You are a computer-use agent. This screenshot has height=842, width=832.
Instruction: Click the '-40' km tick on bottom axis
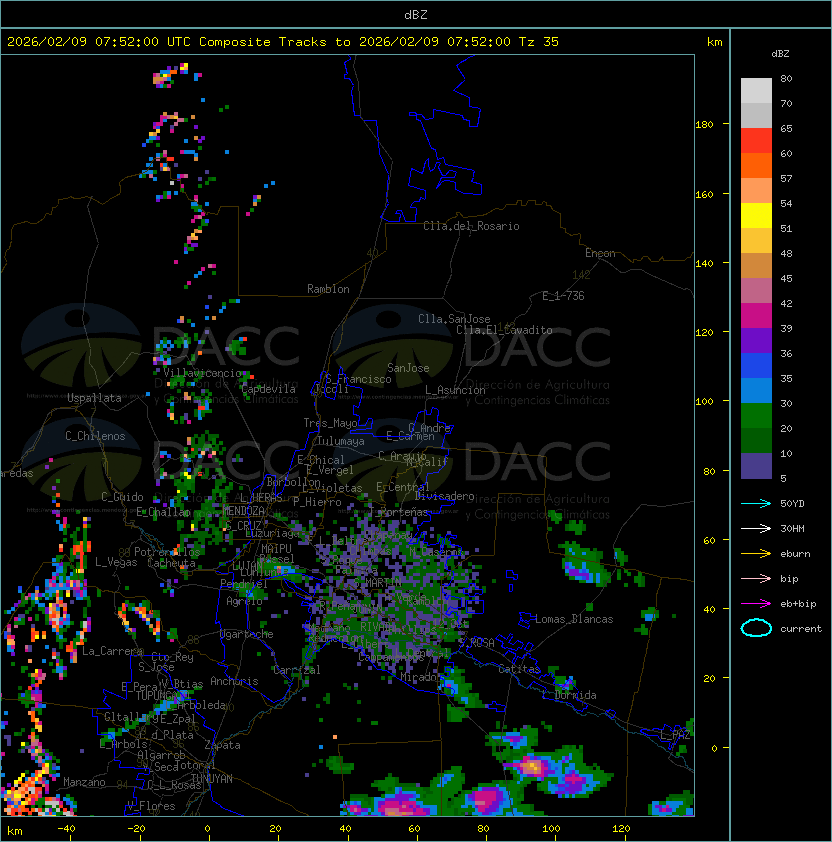pyautogui.click(x=66, y=829)
